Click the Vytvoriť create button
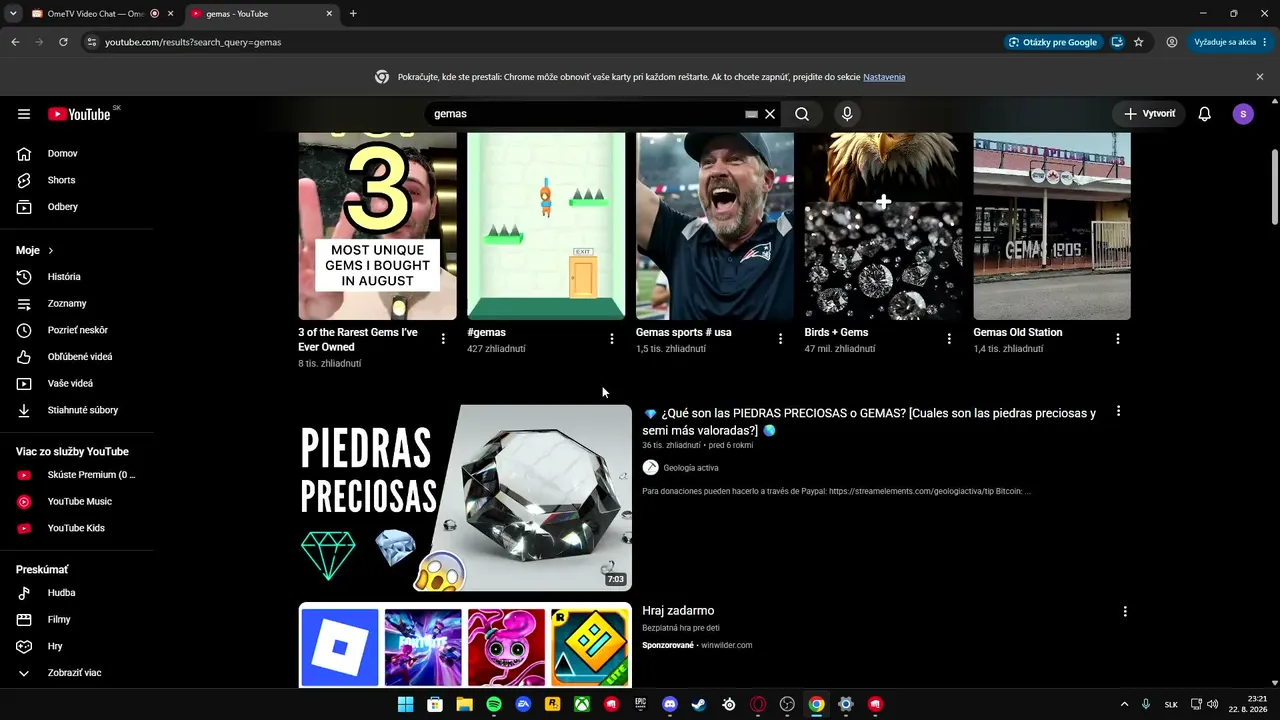The height and width of the screenshot is (720, 1280). [x=1149, y=114]
